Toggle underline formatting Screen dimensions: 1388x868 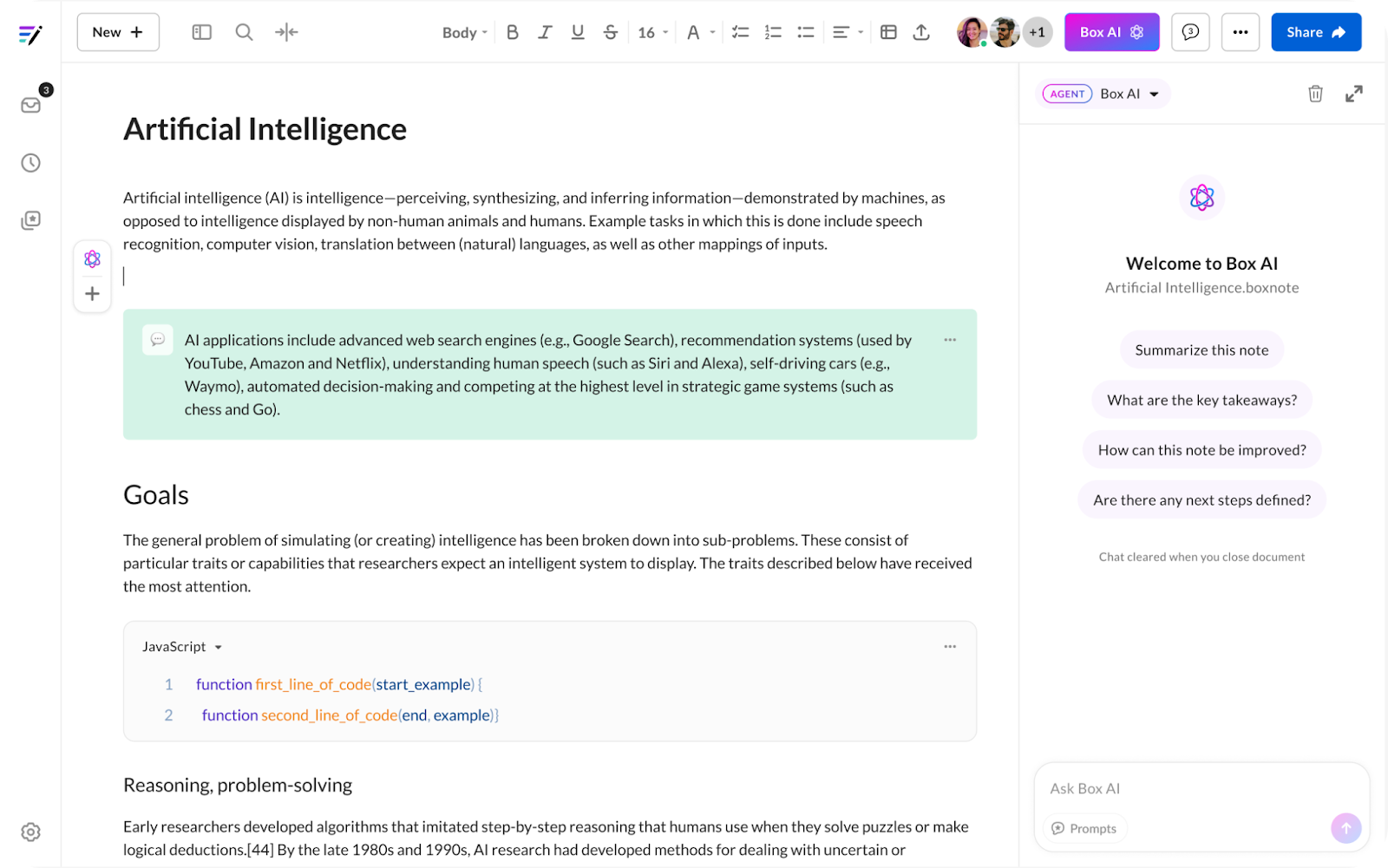(578, 32)
